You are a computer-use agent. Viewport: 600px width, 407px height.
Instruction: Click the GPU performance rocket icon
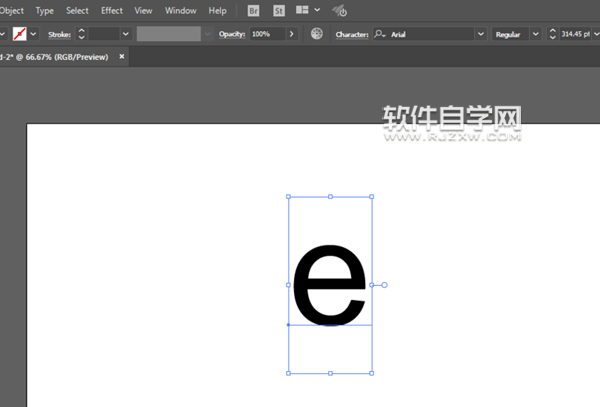click(339, 11)
